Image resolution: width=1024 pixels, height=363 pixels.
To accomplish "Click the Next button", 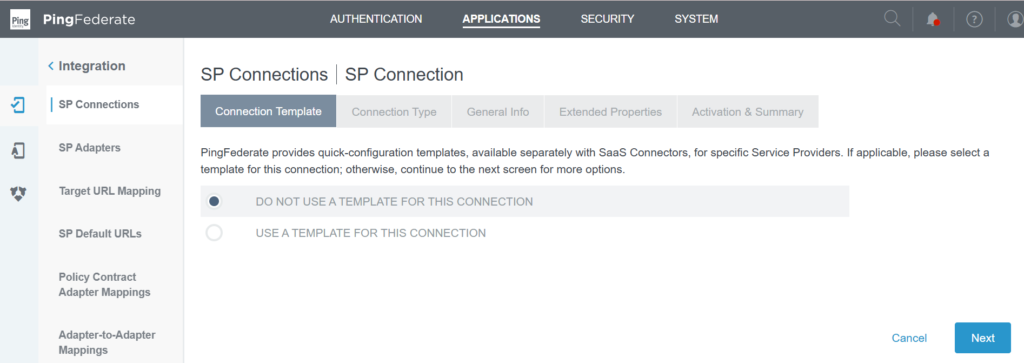I will tap(982, 338).
